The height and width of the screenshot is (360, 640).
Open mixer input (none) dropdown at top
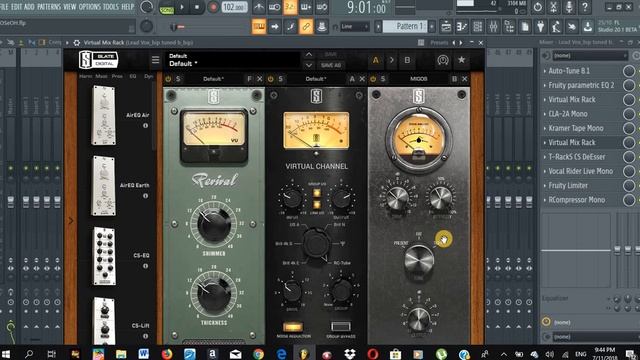(589, 56)
